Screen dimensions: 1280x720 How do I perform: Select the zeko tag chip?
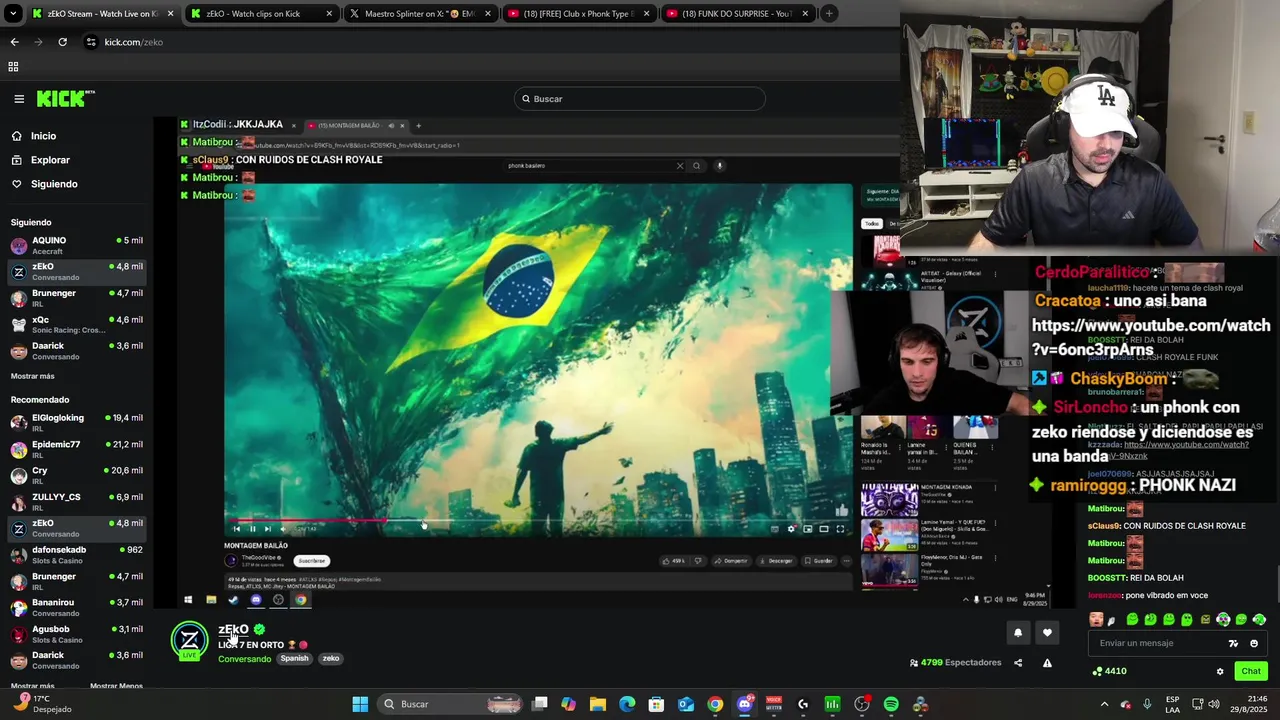[331, 659]
